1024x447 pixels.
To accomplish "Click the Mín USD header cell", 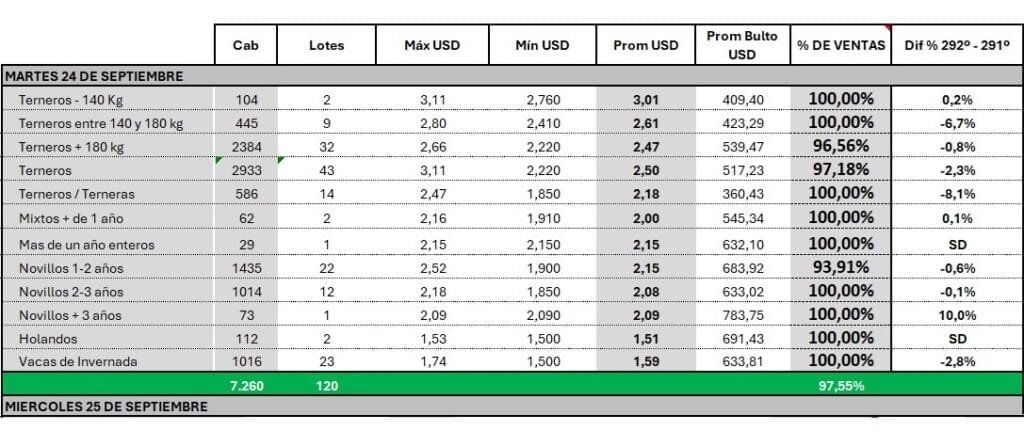I will pyautogui.click(x=542, y=45).
